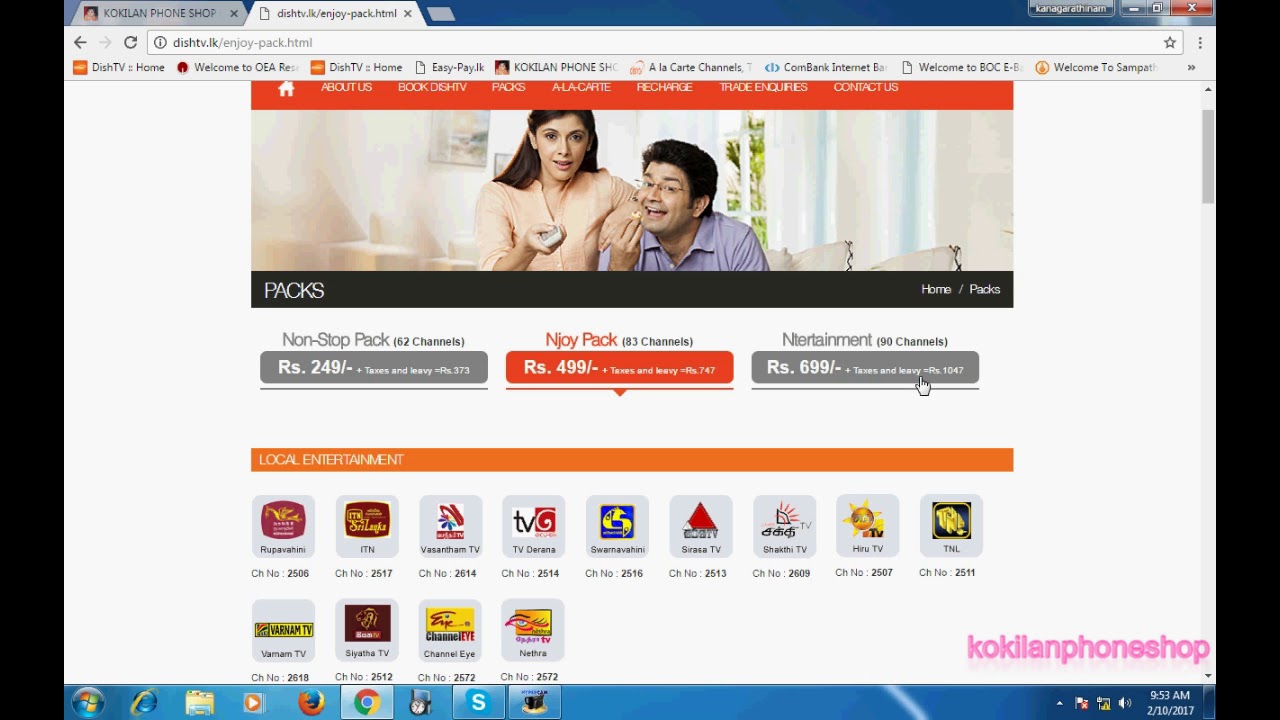Expand more bookmarks chevron
1280x720 pixels.
[x=1191, y=67]
